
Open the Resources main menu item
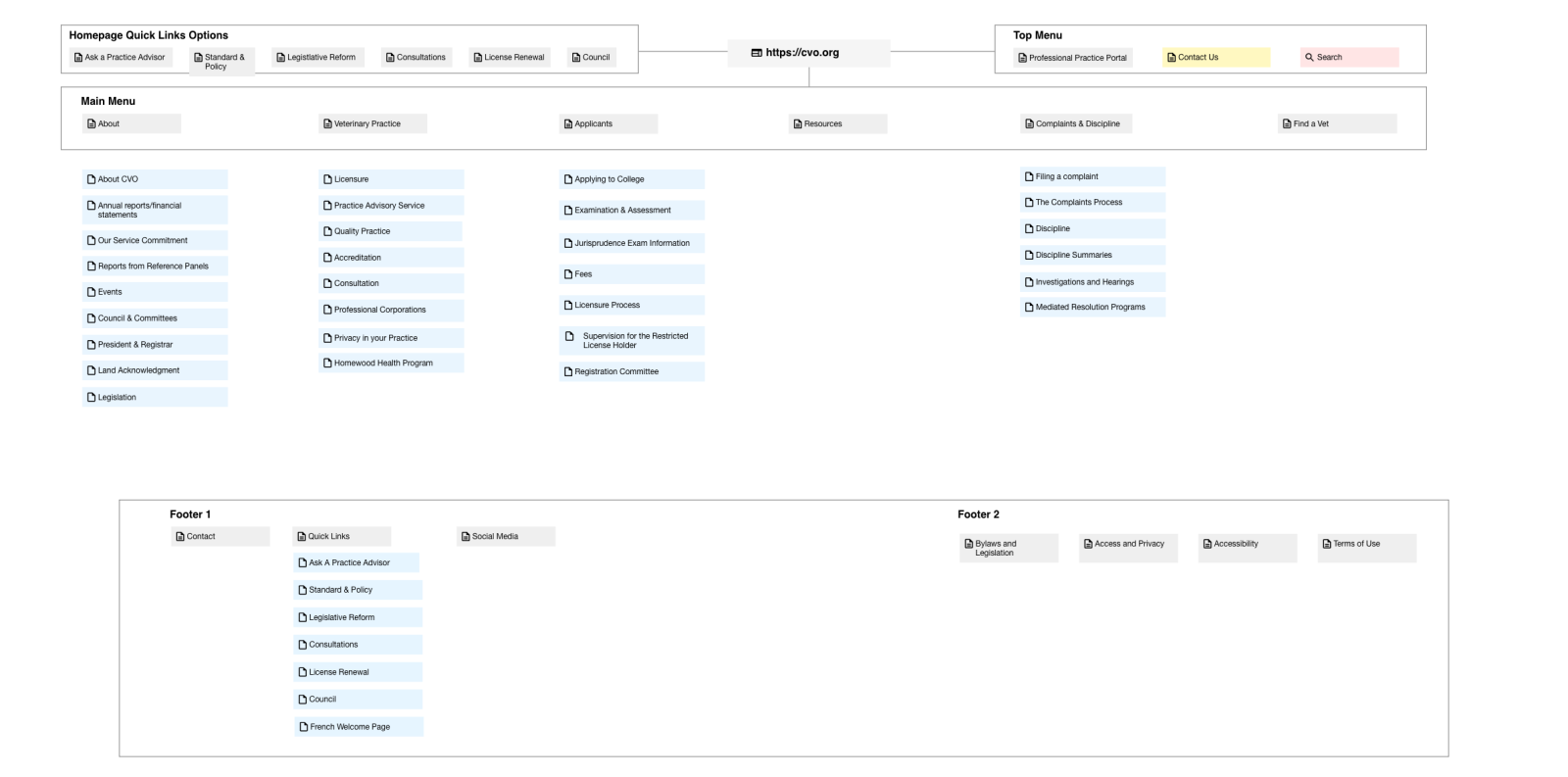click(x=837, y=124)
